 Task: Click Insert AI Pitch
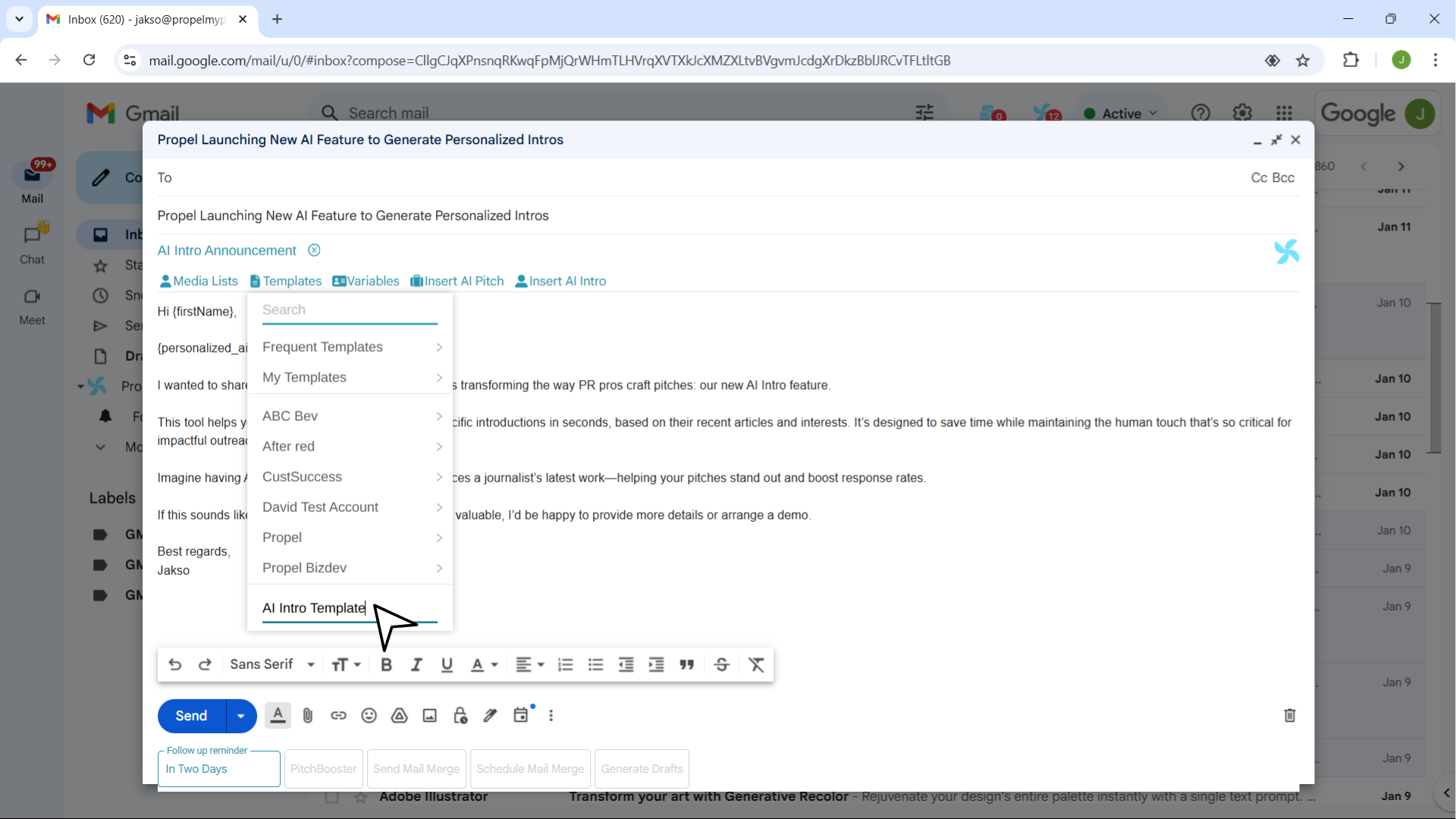coord(457,281)
